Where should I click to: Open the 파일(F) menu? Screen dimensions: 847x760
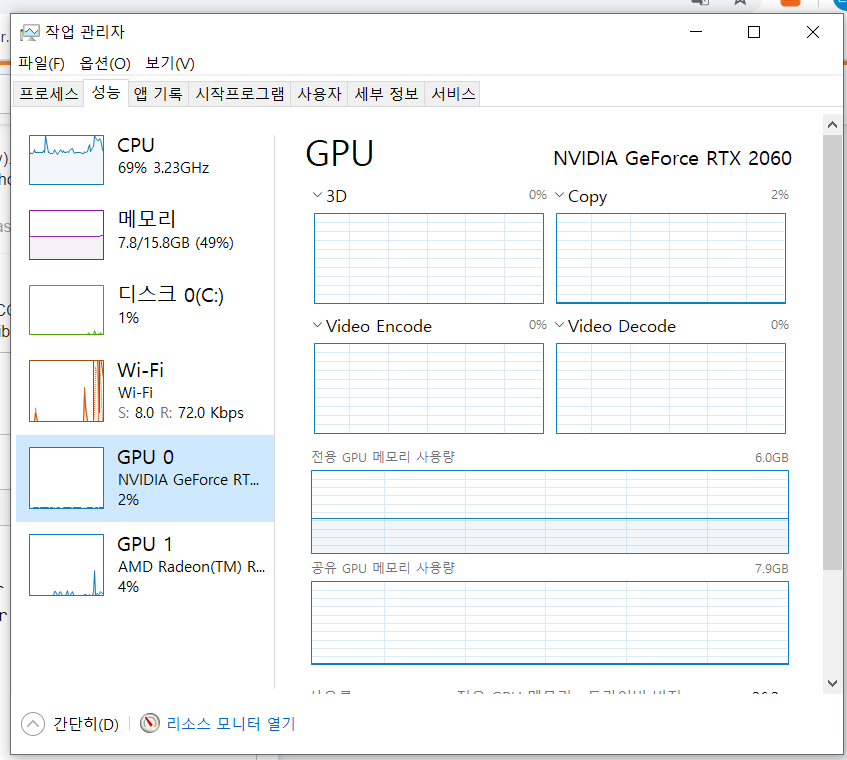click(42, 63)
